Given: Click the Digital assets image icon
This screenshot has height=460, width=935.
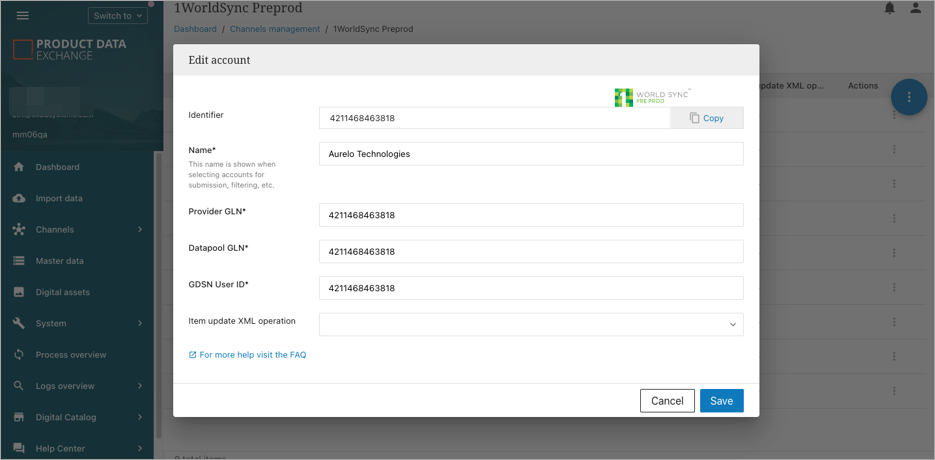Looking at the screenshot, I should click(19, 292).
